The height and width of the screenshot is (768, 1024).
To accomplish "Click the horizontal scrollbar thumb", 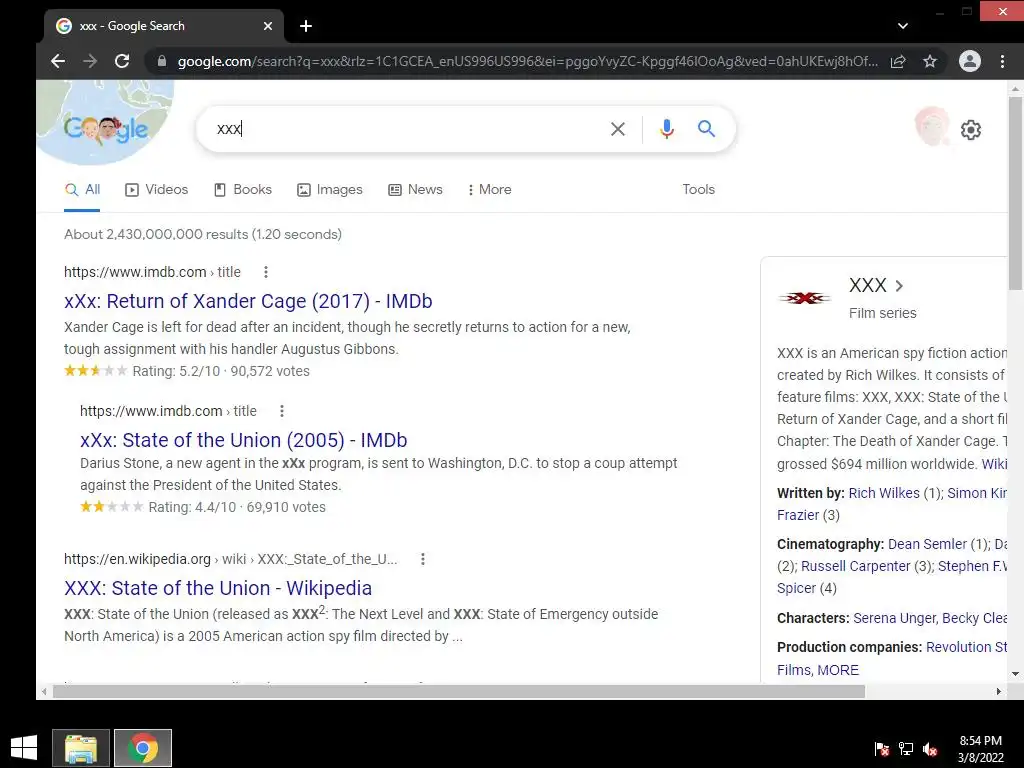I will tap(458, 692).
